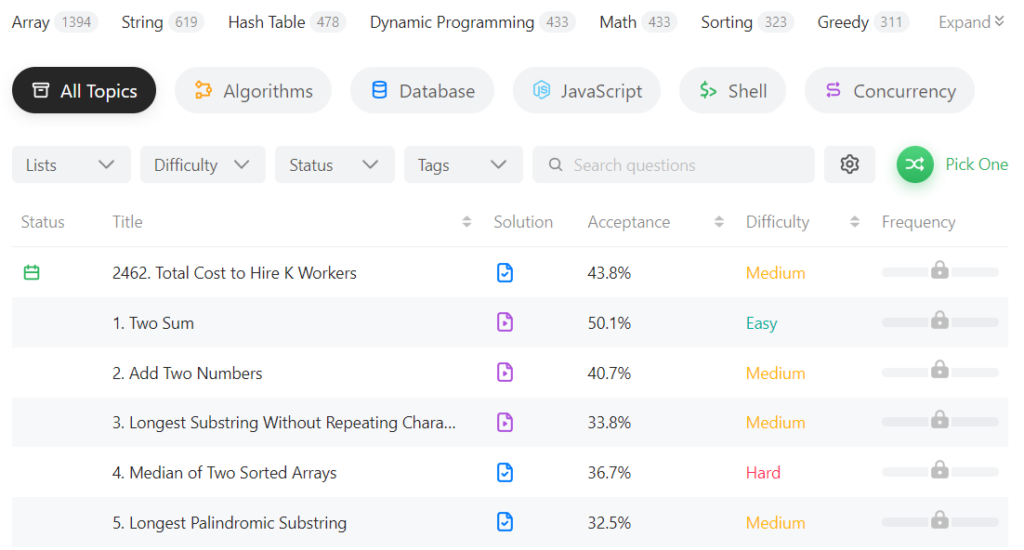Click the green shuffle Pick One icon
Viewport: 1024px width, 550px height.
914,165
